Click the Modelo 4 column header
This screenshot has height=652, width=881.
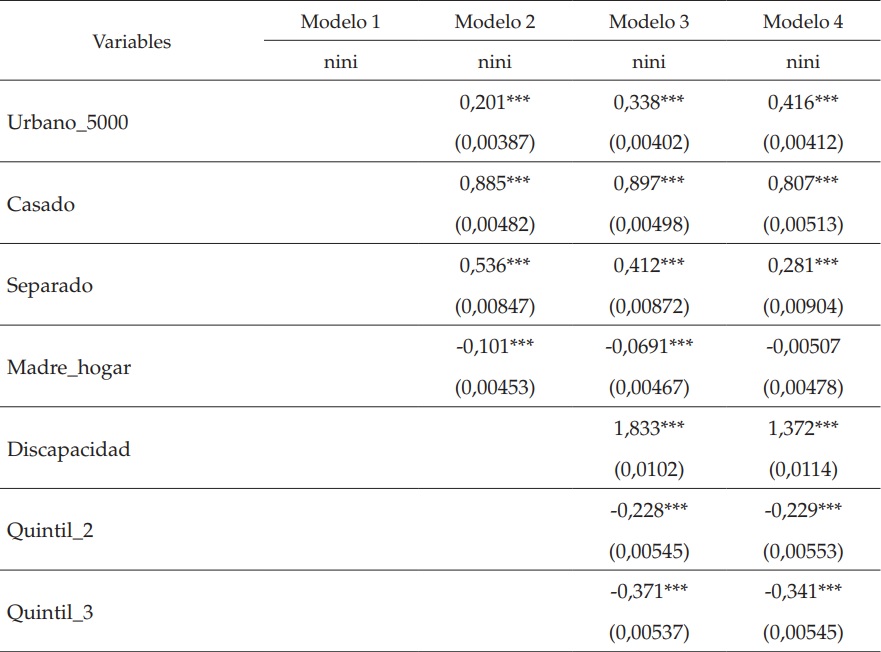803,22
